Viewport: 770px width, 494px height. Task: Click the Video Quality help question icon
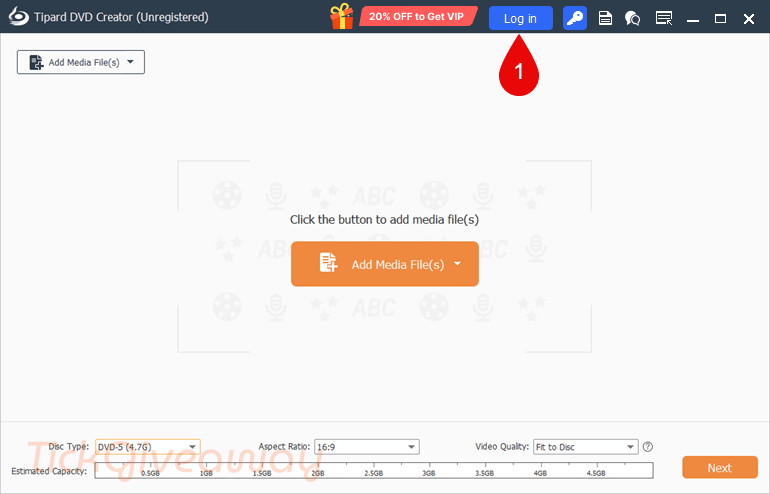coord(648,446)
